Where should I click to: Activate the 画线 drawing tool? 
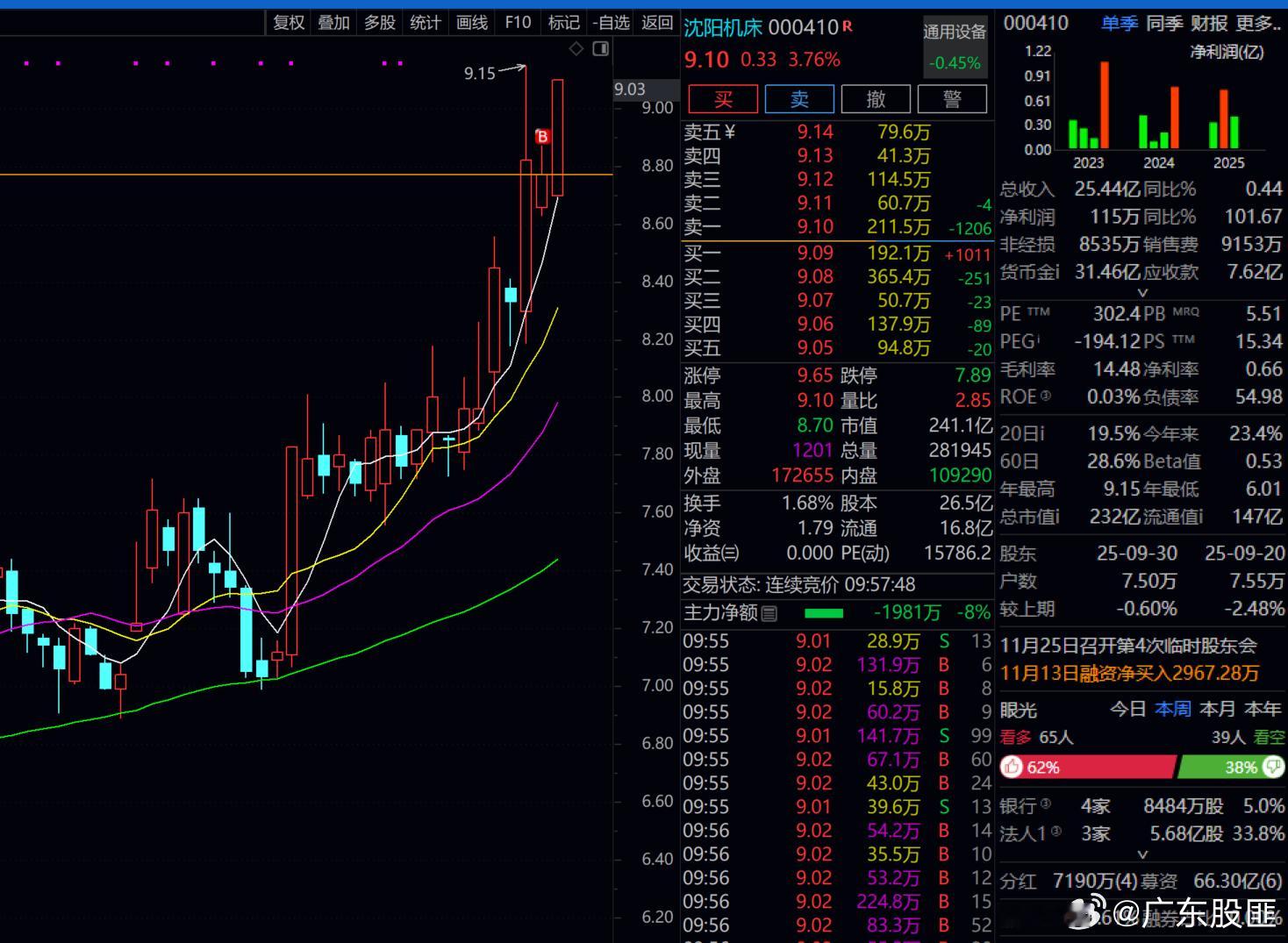[x=472, y=23]
